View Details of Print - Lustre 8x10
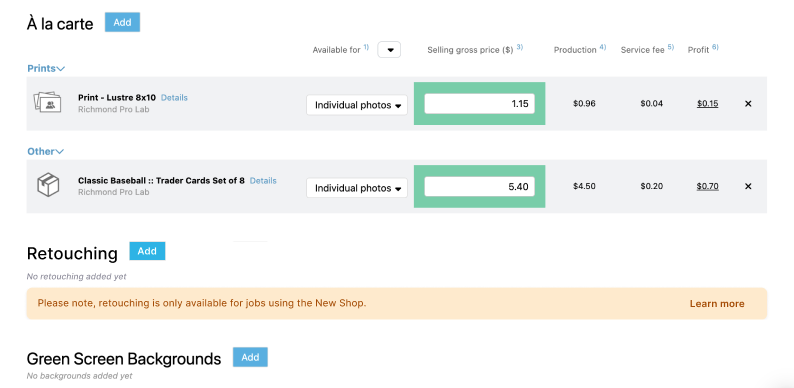 [x=174, y=98]
